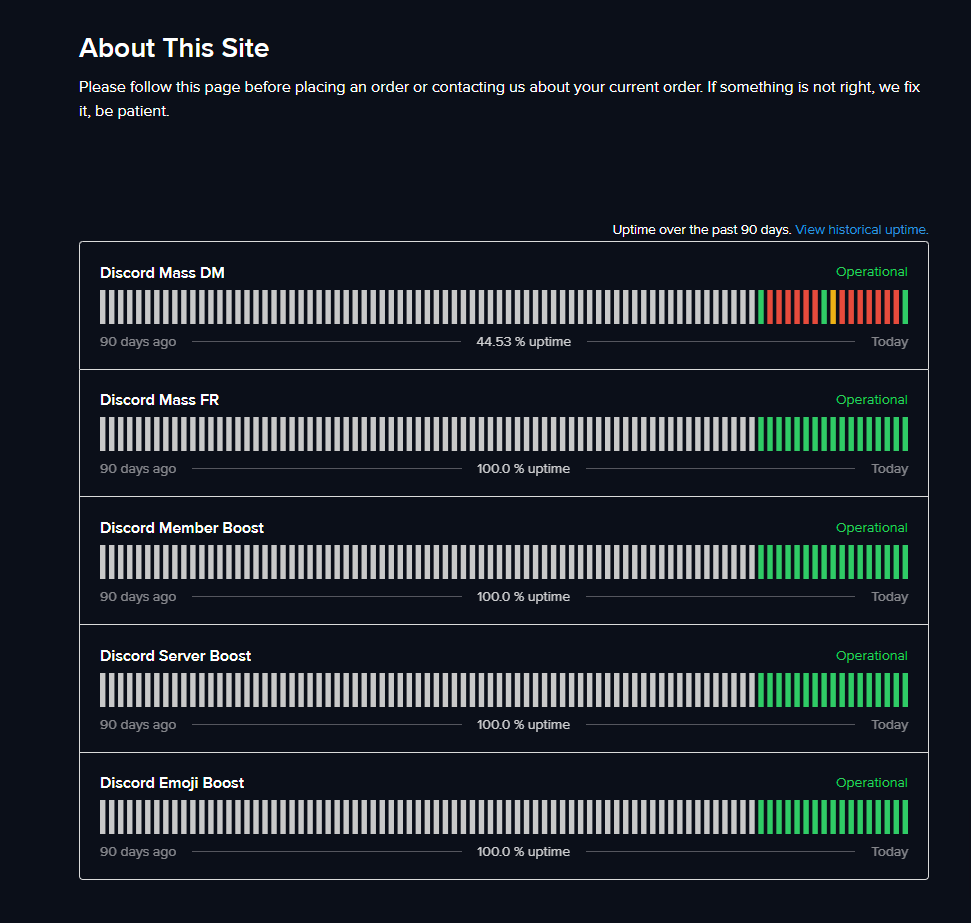This screenshot has height=923, width=971.
Task: Click 100.0 % uptime under Discord Mass FR
Action: 523,468
